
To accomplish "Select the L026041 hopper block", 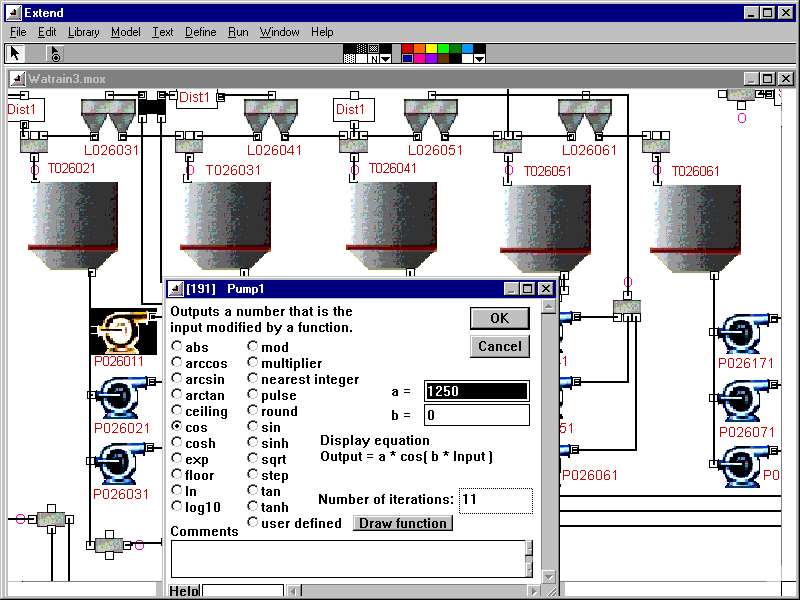I will (x=271, y=117).
